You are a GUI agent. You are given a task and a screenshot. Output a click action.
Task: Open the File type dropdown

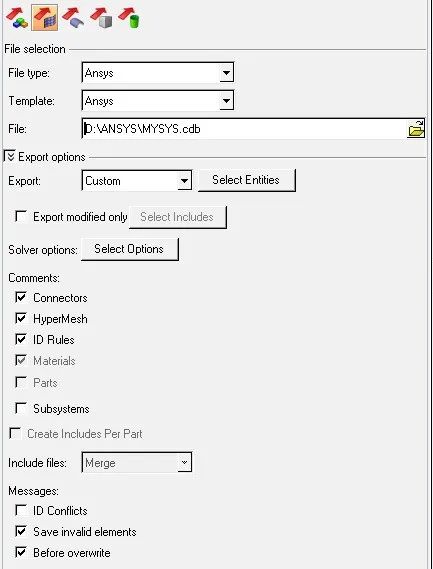click(158, 73)
